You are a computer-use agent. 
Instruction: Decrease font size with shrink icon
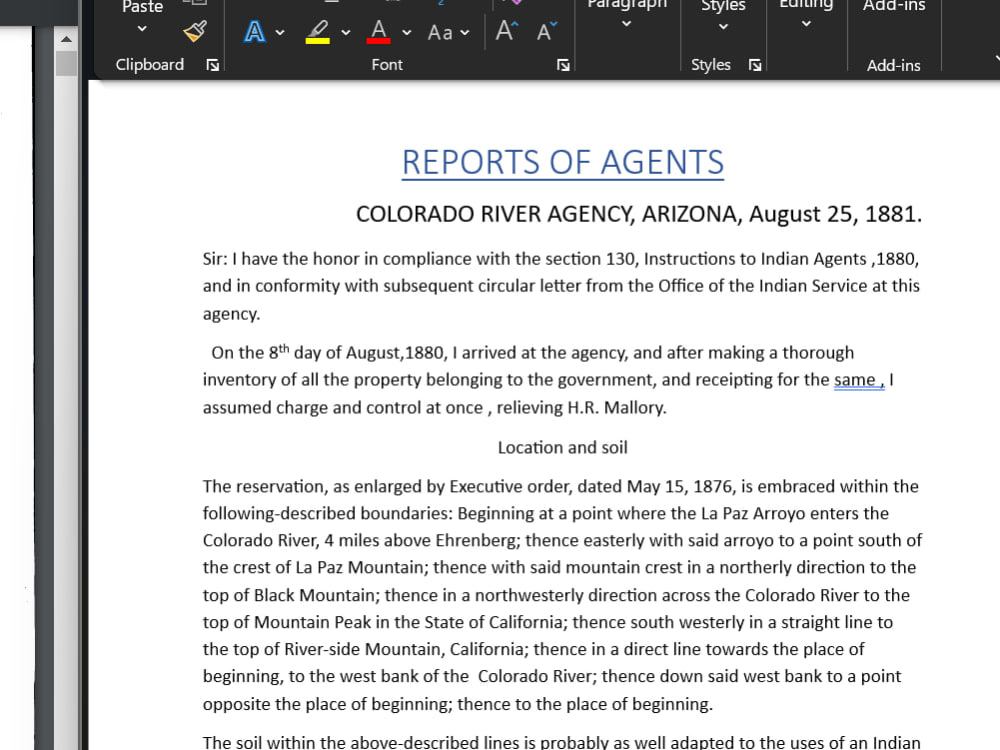547,31
